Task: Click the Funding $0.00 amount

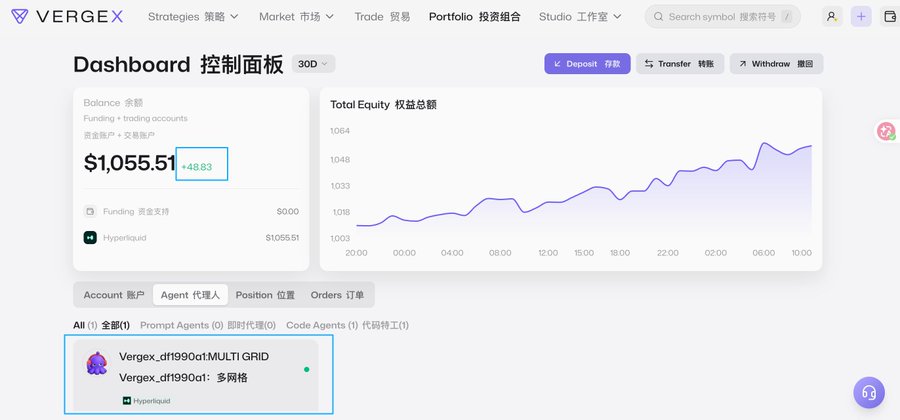Action: tap(288, 211)
